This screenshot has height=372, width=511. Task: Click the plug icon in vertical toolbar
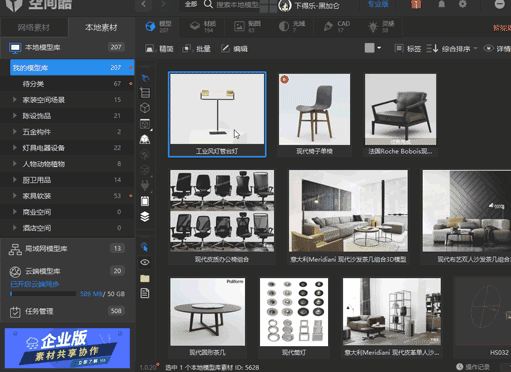click(145, 185)
